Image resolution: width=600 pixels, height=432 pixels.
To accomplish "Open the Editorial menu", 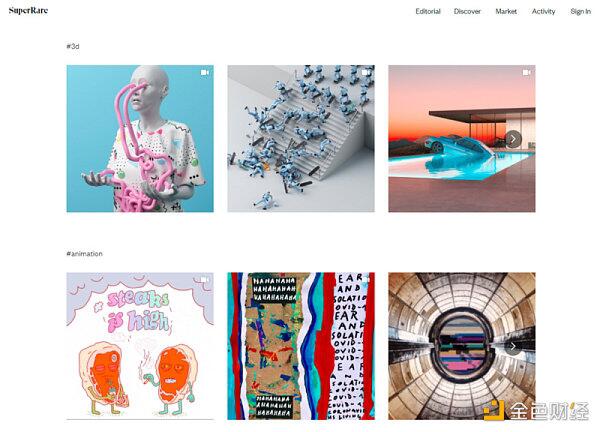I will click(428, 11).
